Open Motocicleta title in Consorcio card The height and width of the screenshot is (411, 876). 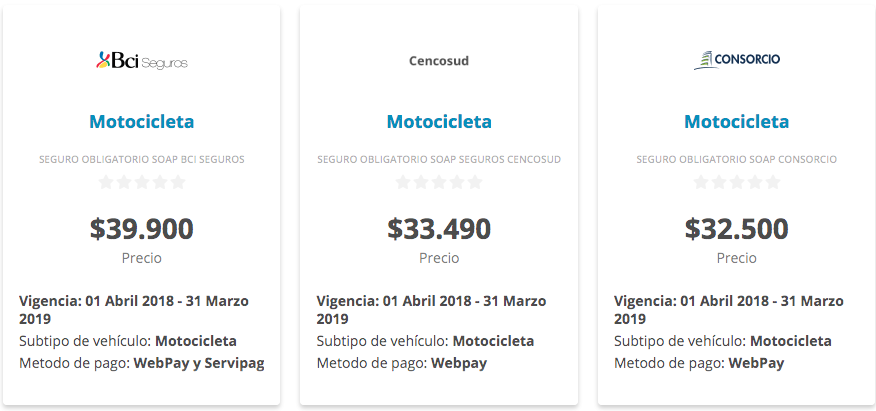click(x=736, y=121)
